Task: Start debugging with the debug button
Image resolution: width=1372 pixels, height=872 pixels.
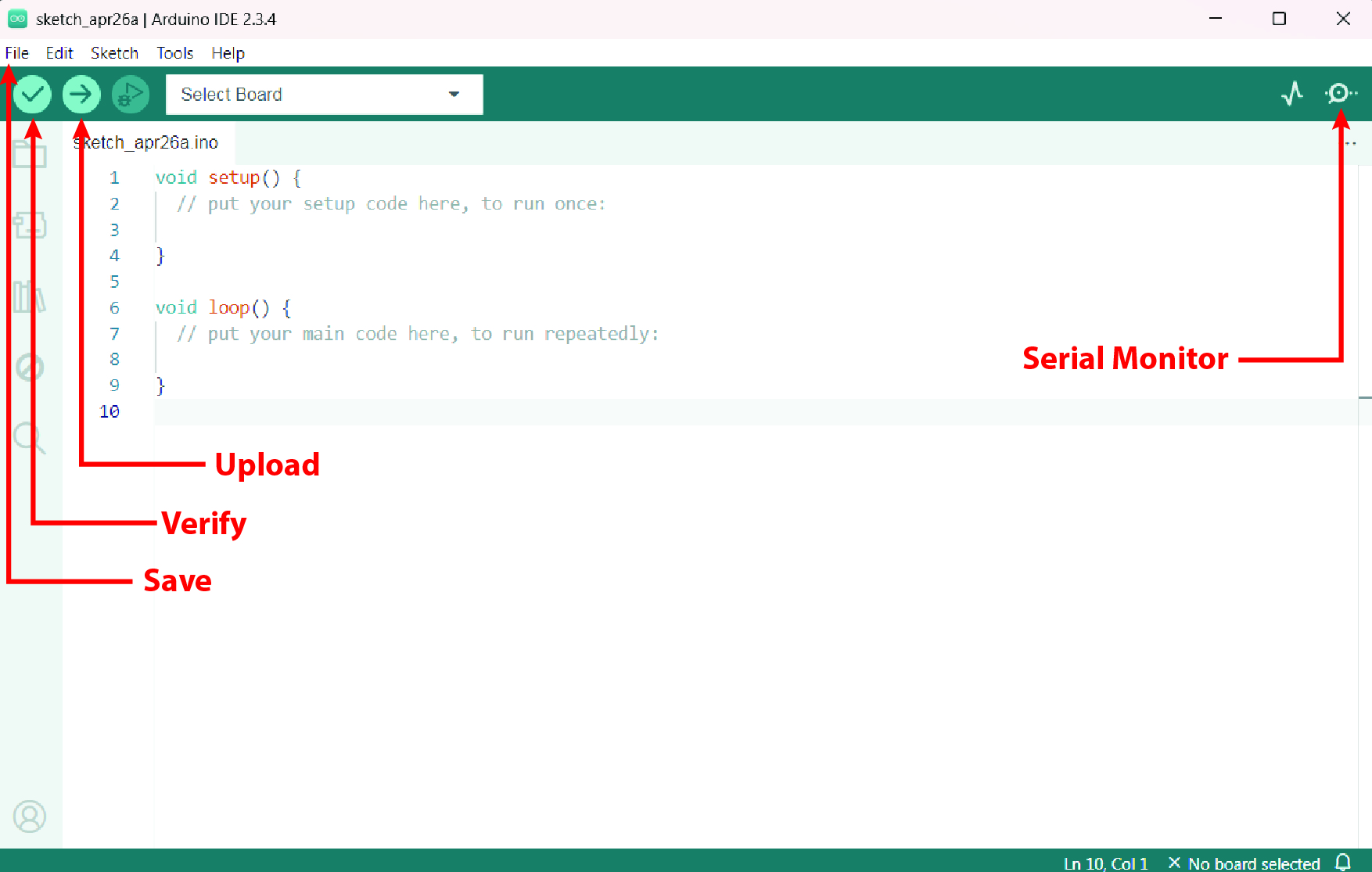Action: coord(131,95)
